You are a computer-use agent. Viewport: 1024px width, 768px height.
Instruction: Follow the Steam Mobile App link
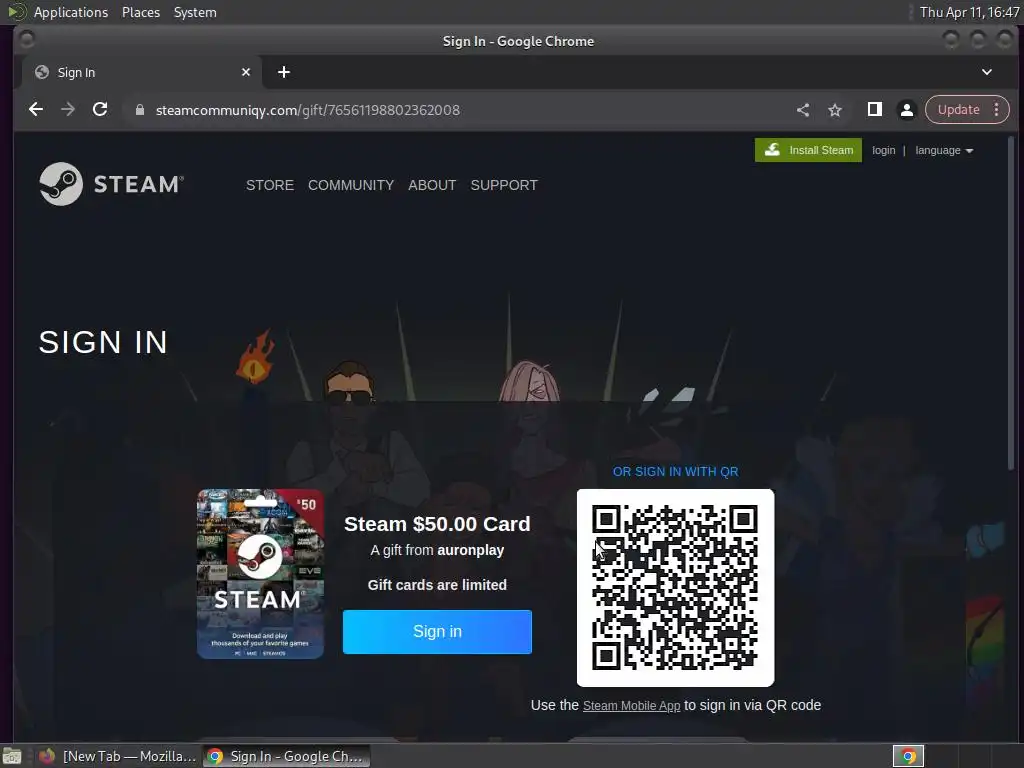[632, 706]
